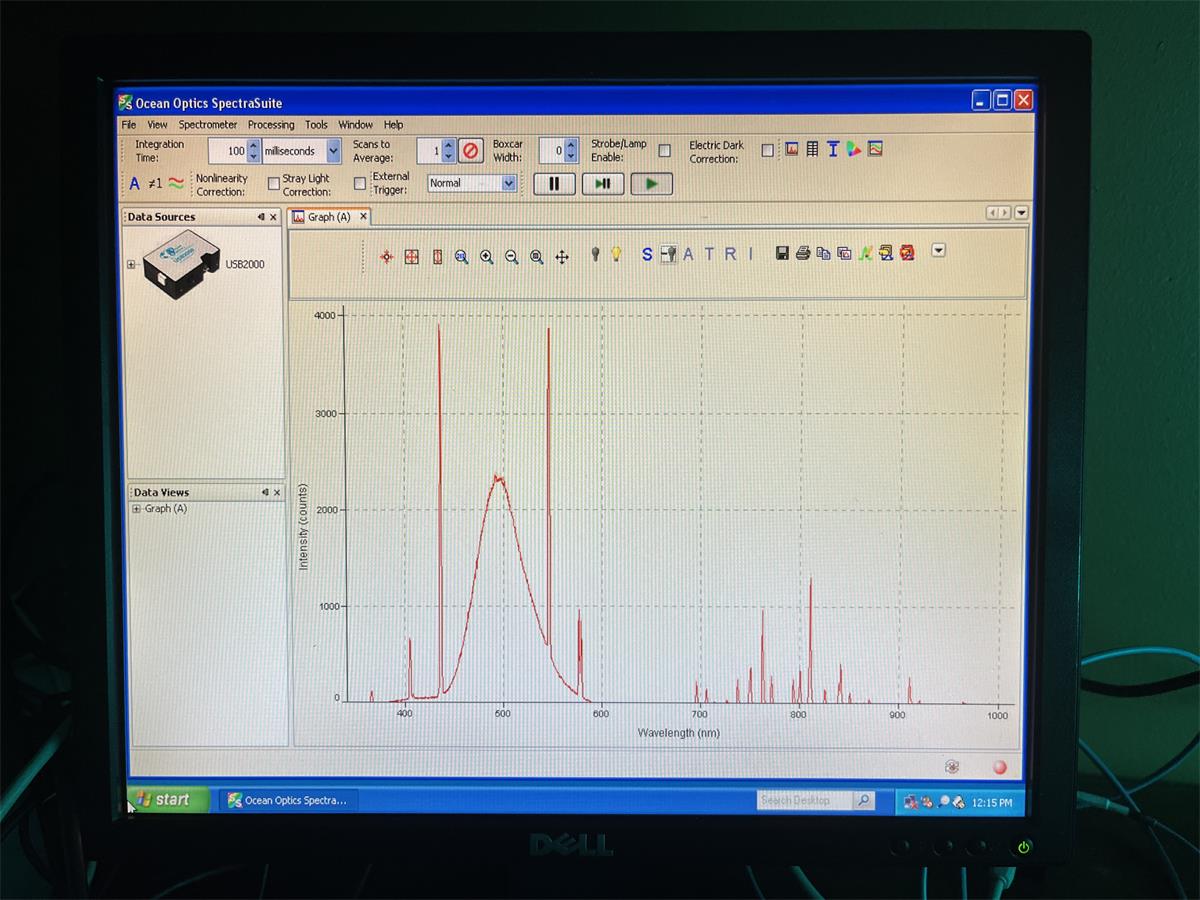The height and width of the screenshot is (900, 1200).
Task: Open the Processing menu
Action: click(271, 125)
